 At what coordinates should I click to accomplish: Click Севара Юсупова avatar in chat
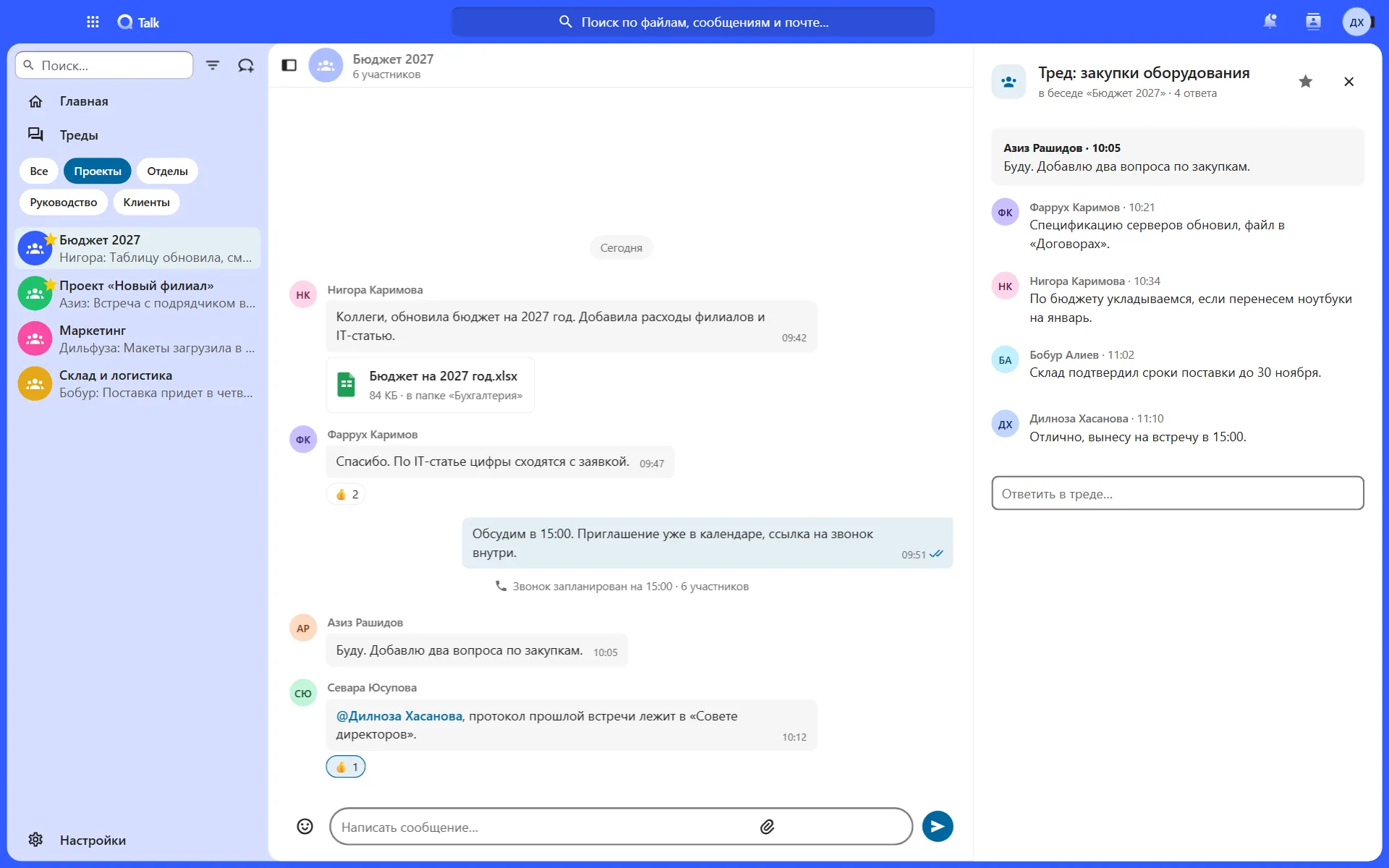[303, 693]
